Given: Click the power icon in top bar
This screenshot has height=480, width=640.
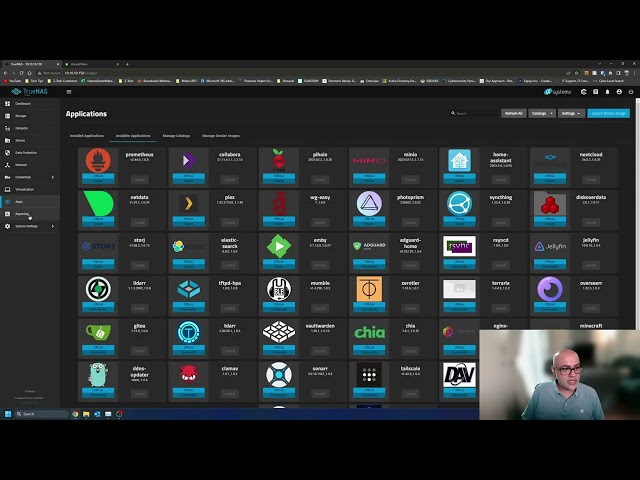Looking at the screenshot, I should 631,92.
